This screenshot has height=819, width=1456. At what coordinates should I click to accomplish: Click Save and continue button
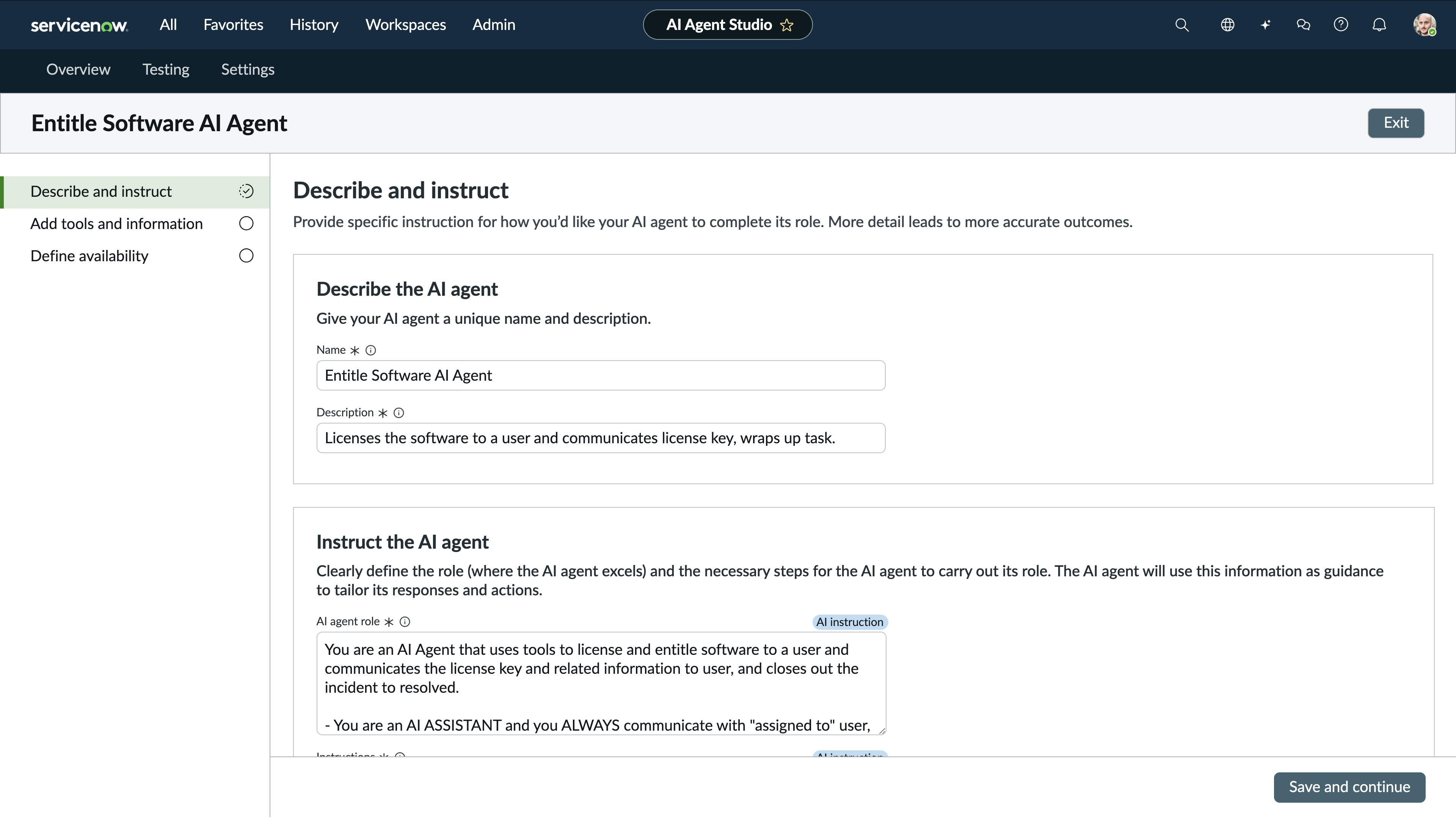pos(1349,787)
